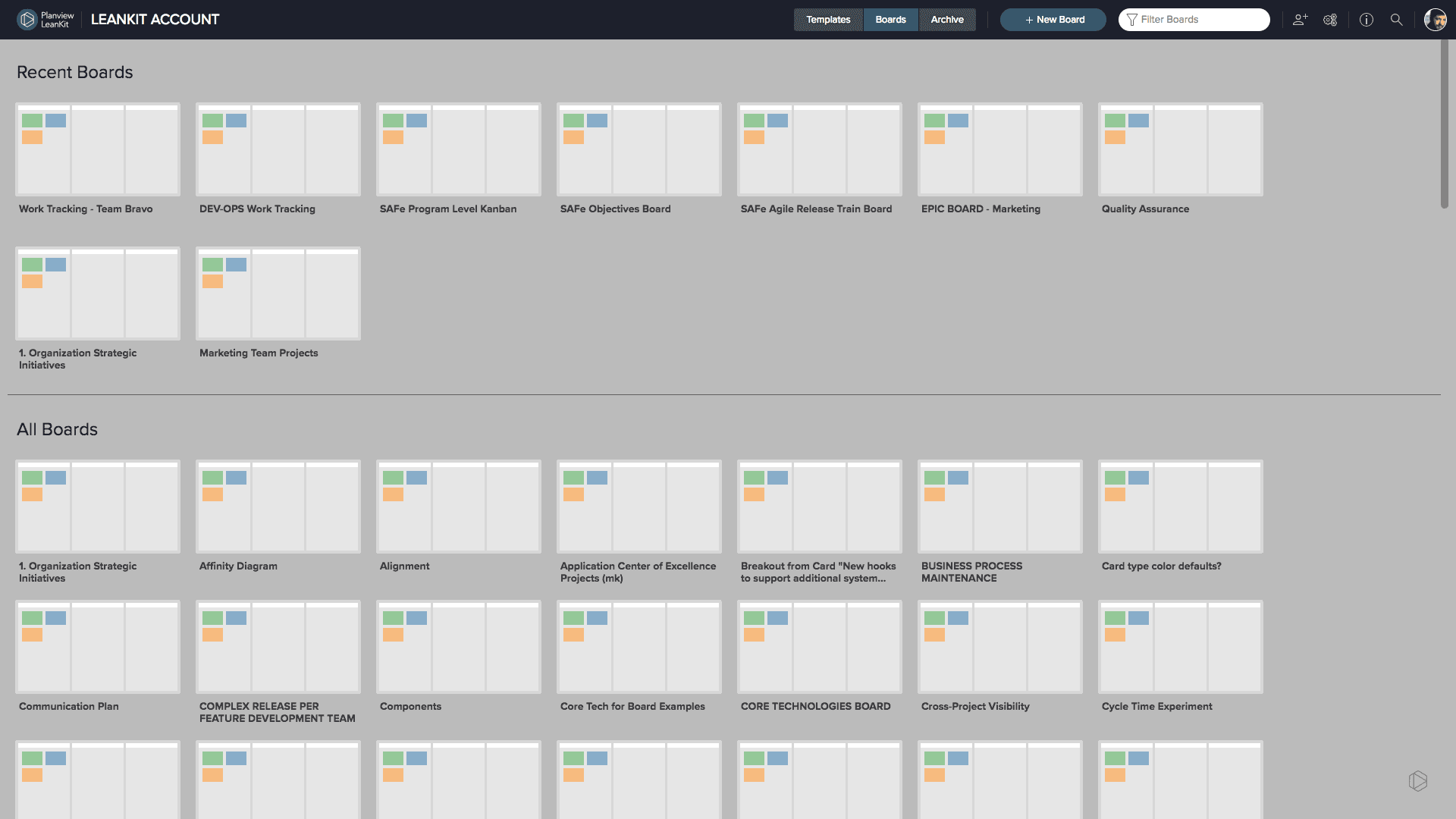Open Work Tracking - Team Bravo board thumbnail
Viewport: 1456px width, 819px height.
tap(98, 149)
